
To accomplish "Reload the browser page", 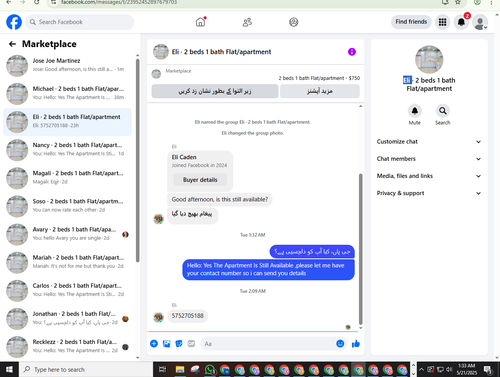I will click(x=37, y=2).
